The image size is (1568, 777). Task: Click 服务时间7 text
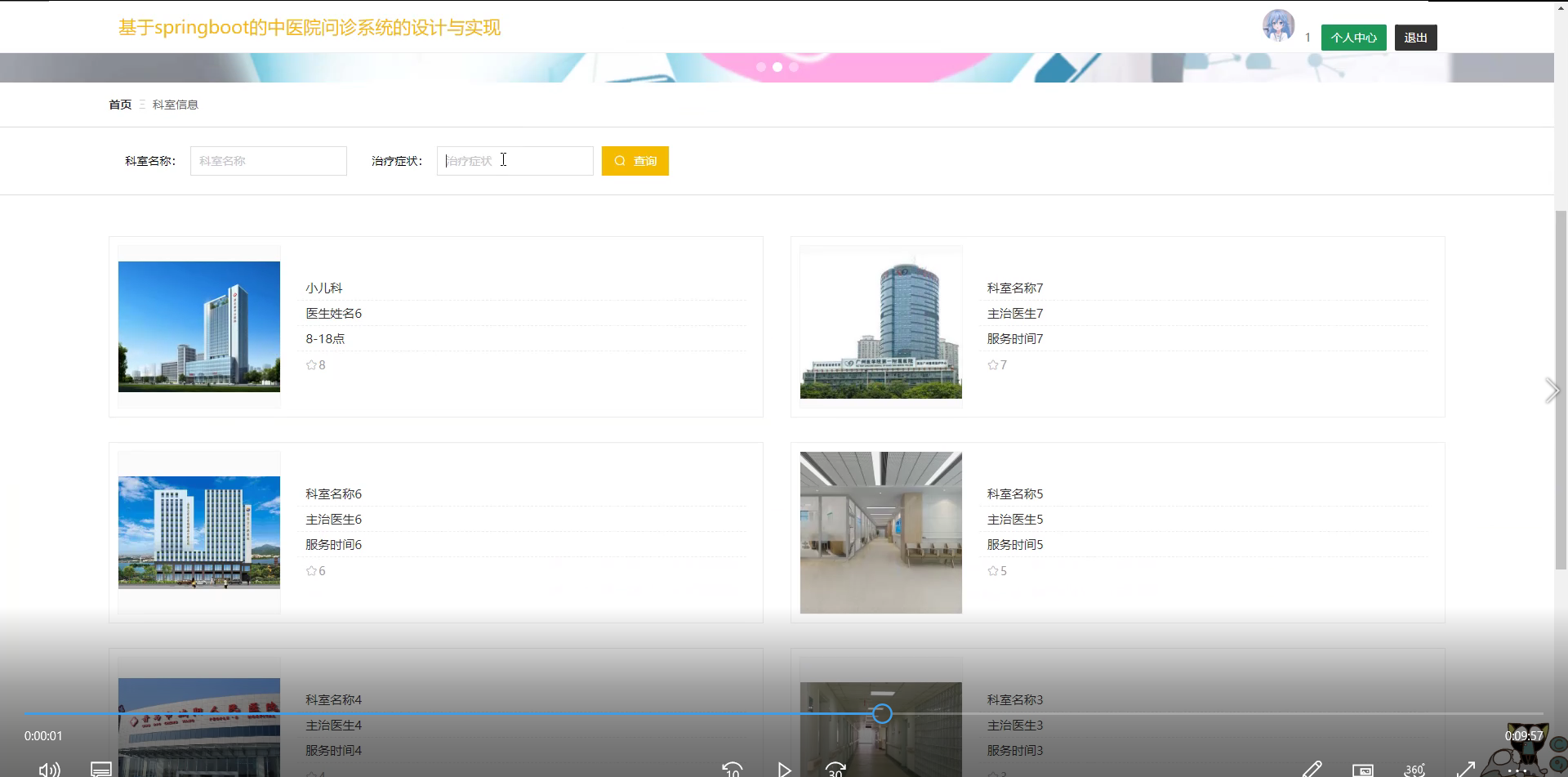point(1015,339)
